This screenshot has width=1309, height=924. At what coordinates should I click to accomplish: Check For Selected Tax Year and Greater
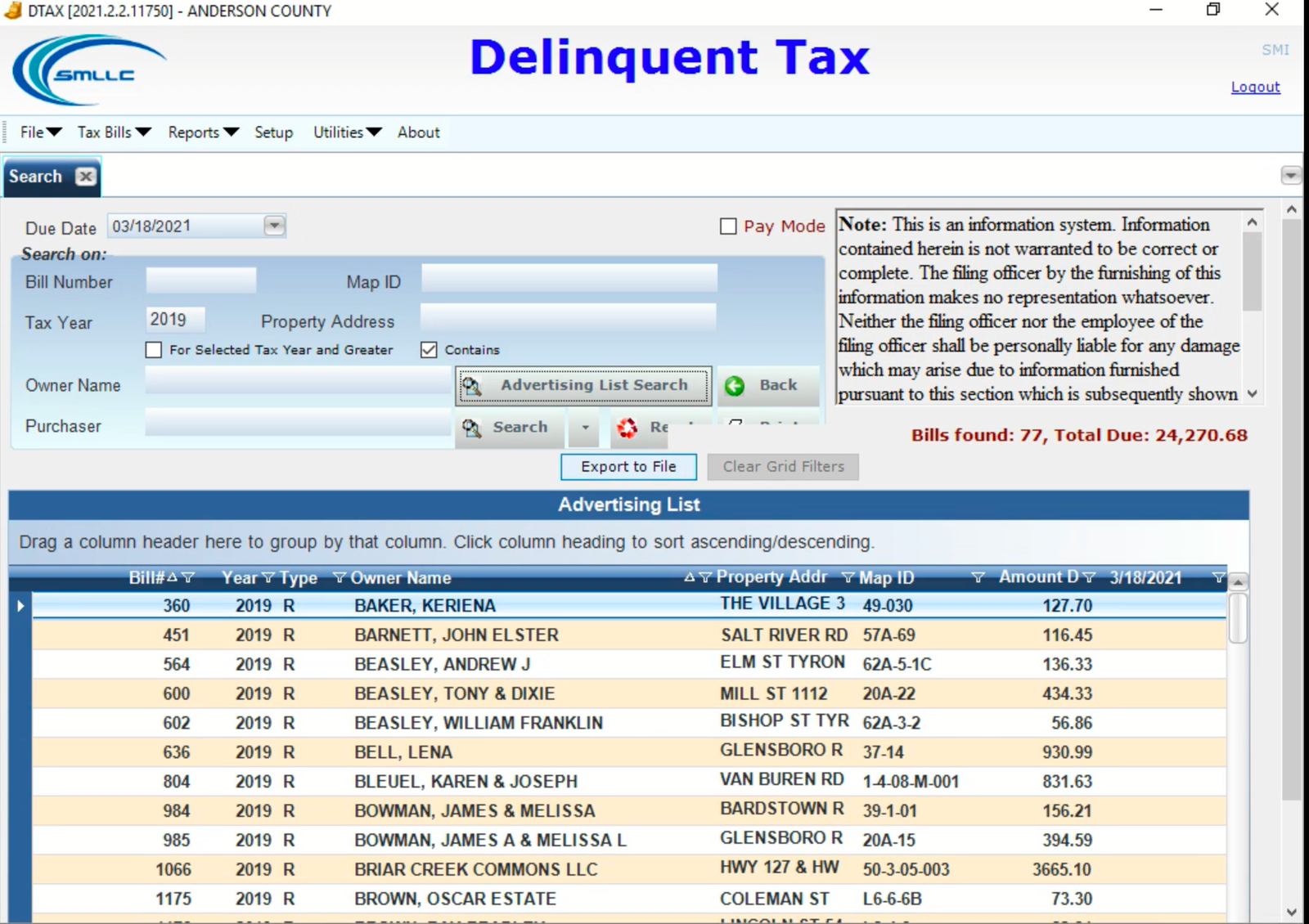pyautogui.click(x=154, y=350)
